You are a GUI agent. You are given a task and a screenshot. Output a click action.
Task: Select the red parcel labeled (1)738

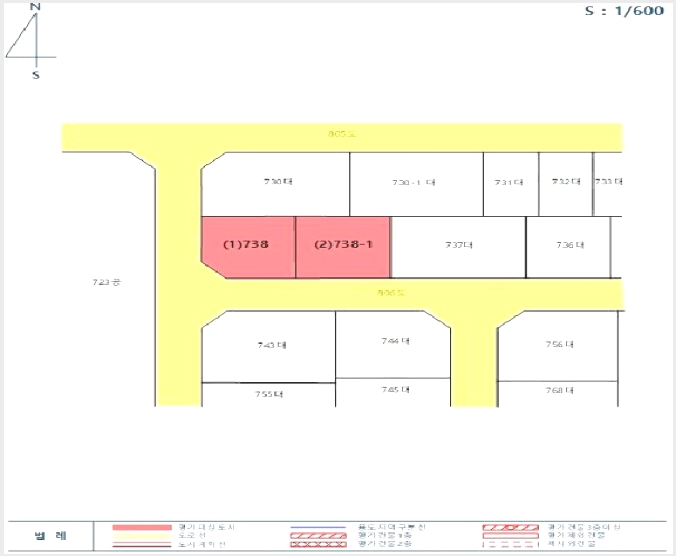[248, 247]
